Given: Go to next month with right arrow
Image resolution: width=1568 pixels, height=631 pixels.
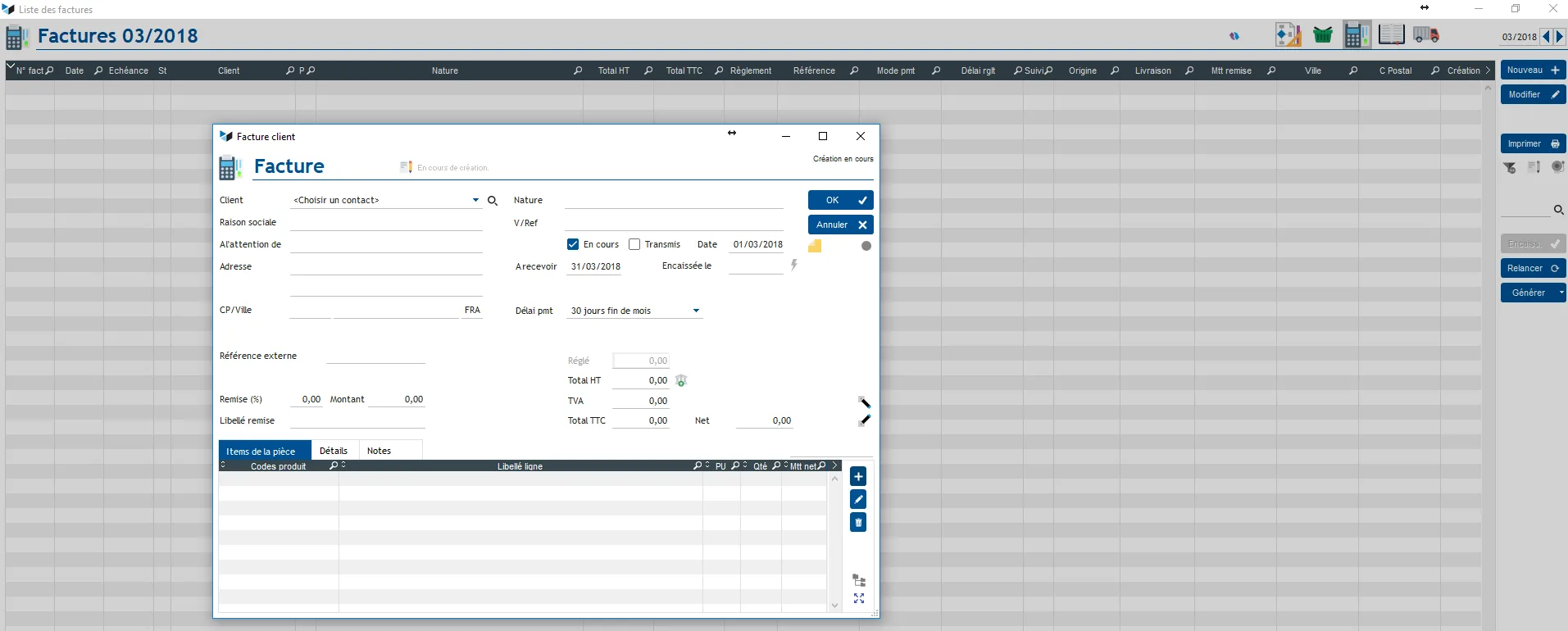Looking at the screenshot, I should [x=1560, y=37].
